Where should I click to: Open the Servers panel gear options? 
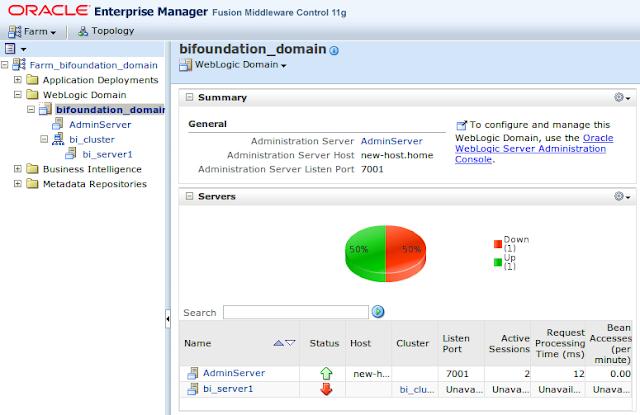(622, 196)
